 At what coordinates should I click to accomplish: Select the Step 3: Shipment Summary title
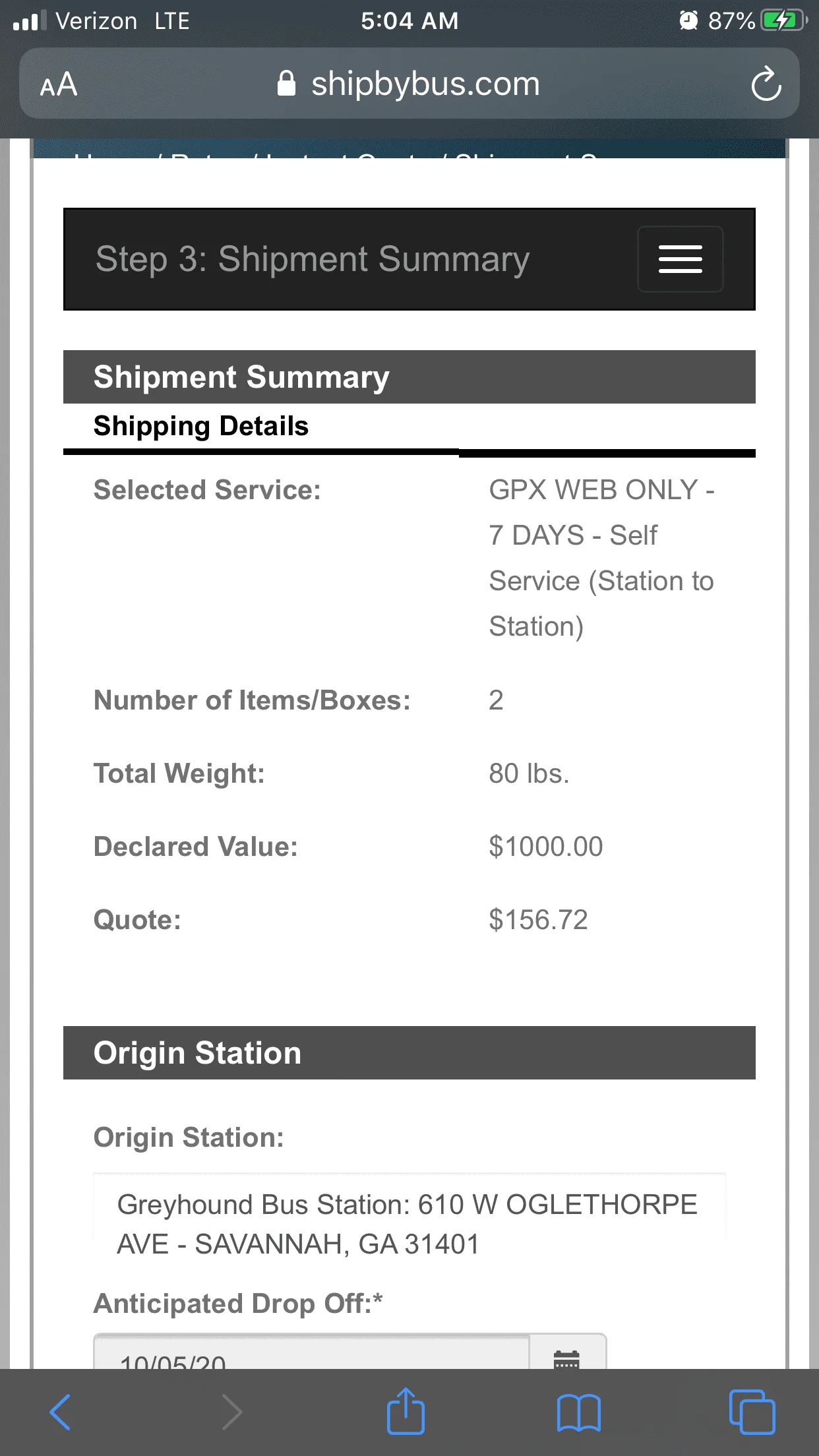click(313, 259)
